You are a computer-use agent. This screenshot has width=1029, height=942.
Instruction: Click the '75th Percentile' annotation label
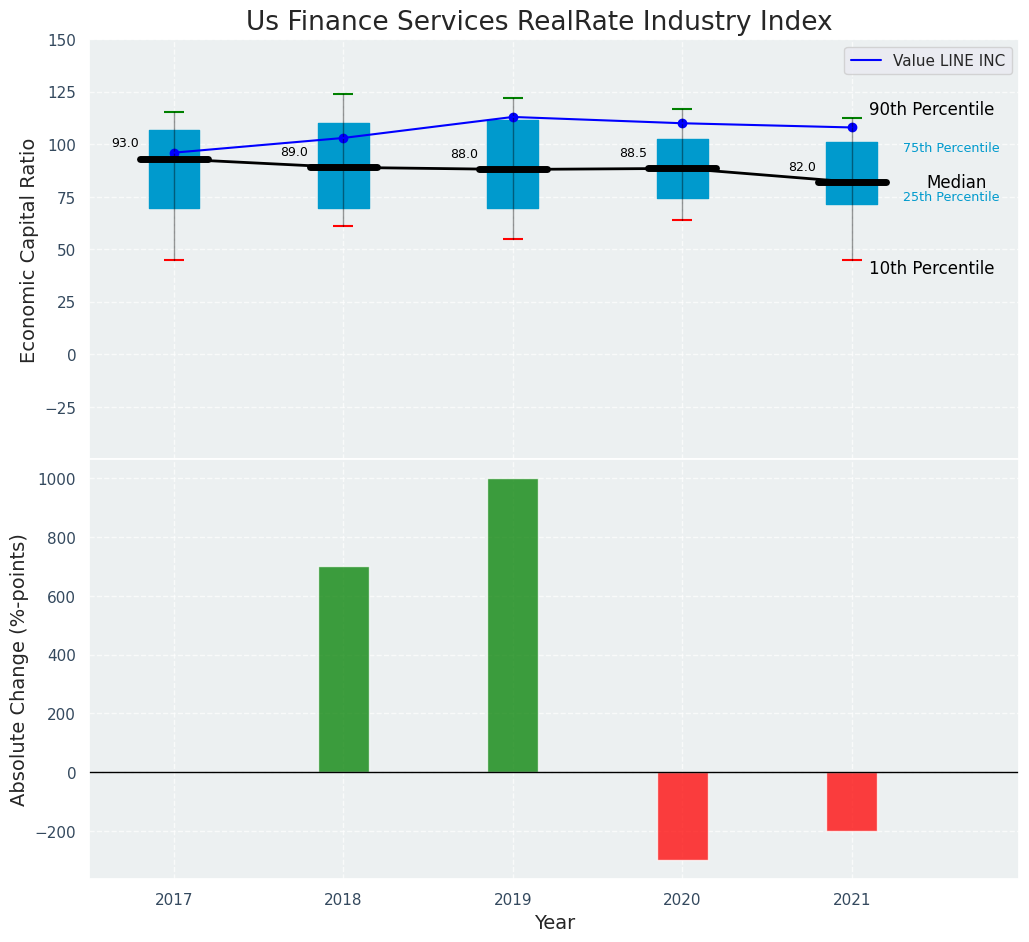point(951,148)
